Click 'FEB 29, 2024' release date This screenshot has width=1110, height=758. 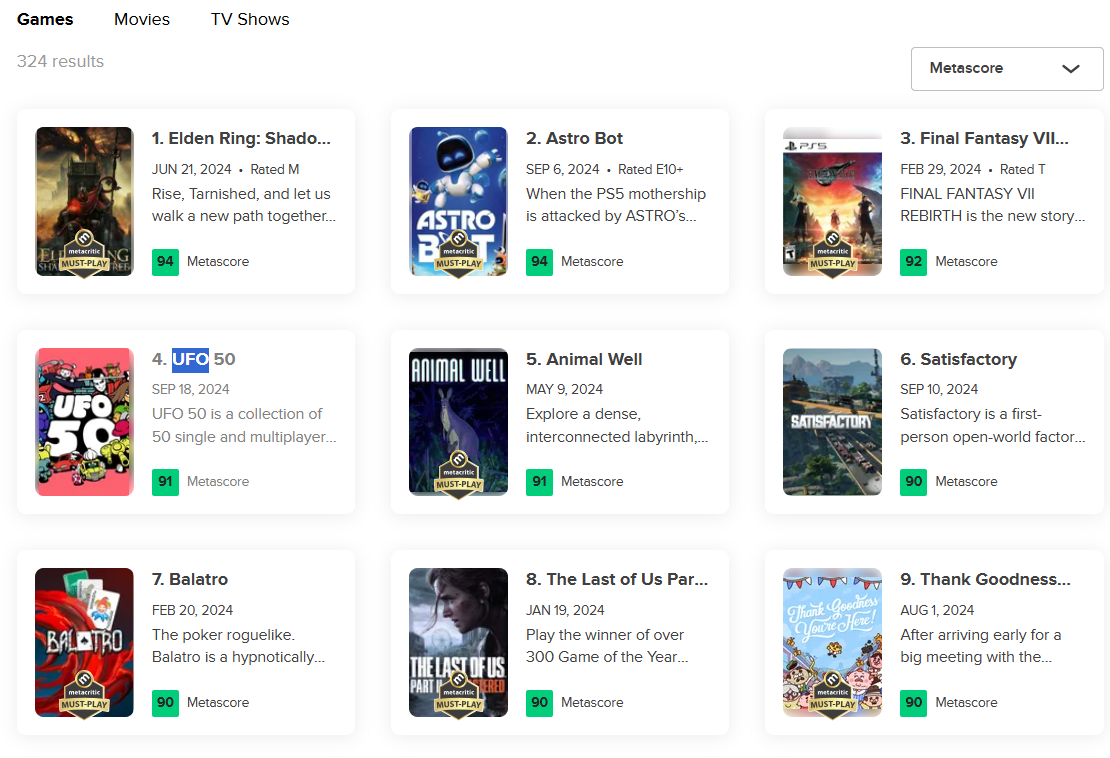point(940,169)
